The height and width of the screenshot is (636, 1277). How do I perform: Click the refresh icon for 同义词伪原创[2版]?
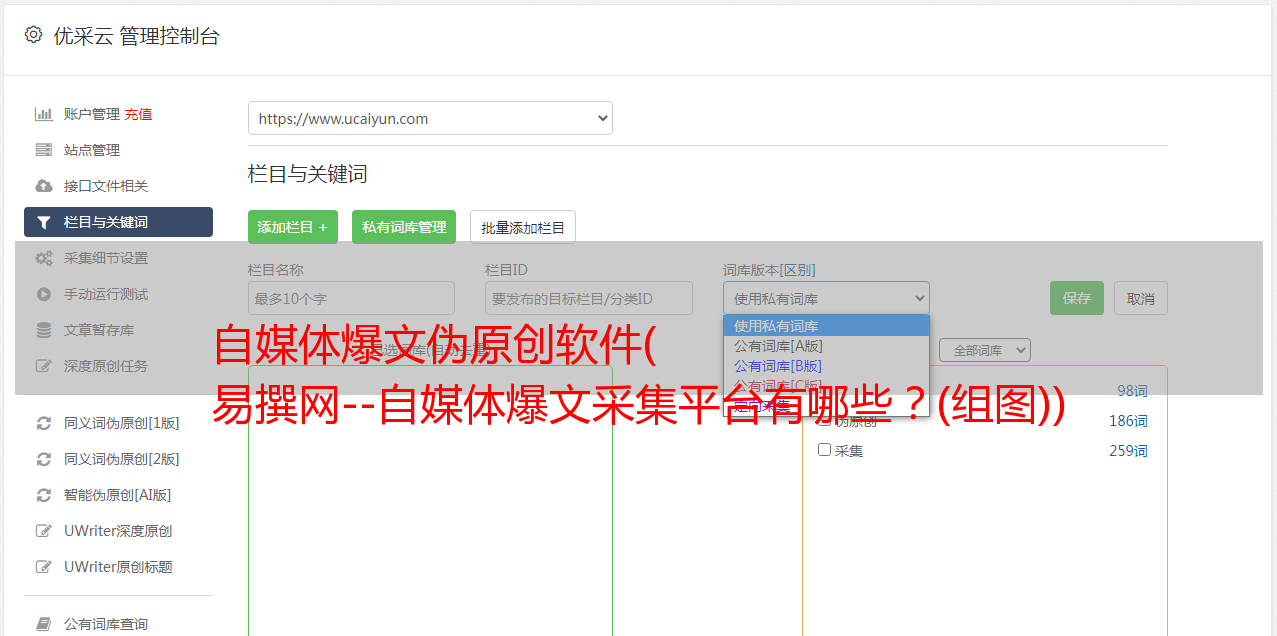tap(44, 459)
